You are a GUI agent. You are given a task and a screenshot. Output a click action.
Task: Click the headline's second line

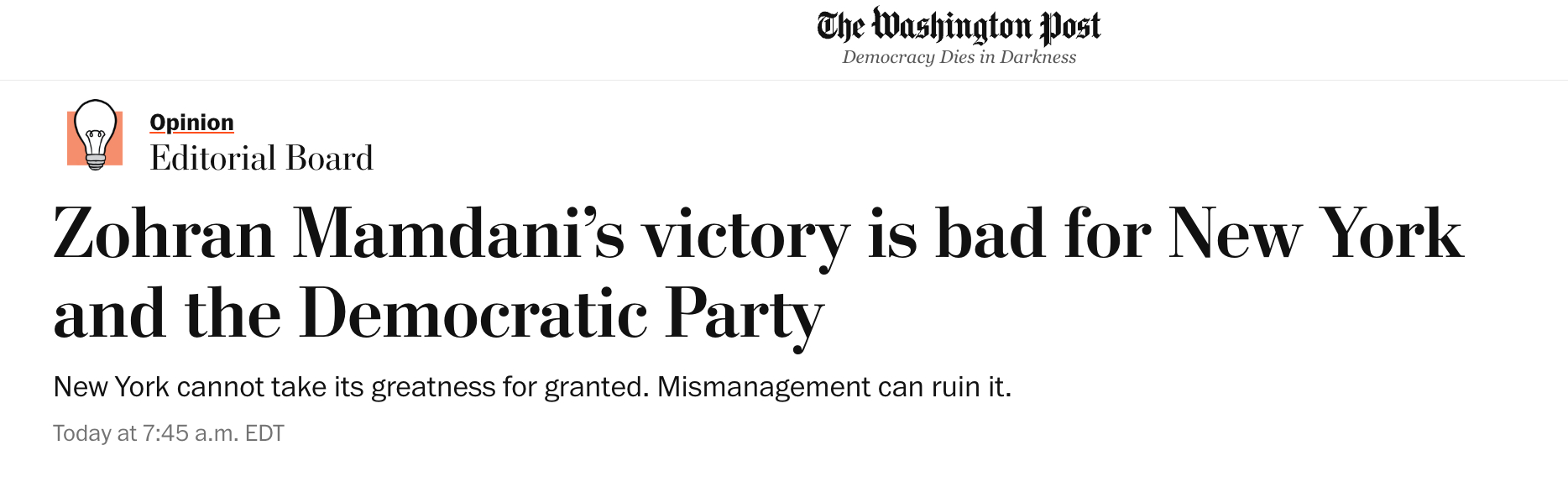[x=438, y=314]
